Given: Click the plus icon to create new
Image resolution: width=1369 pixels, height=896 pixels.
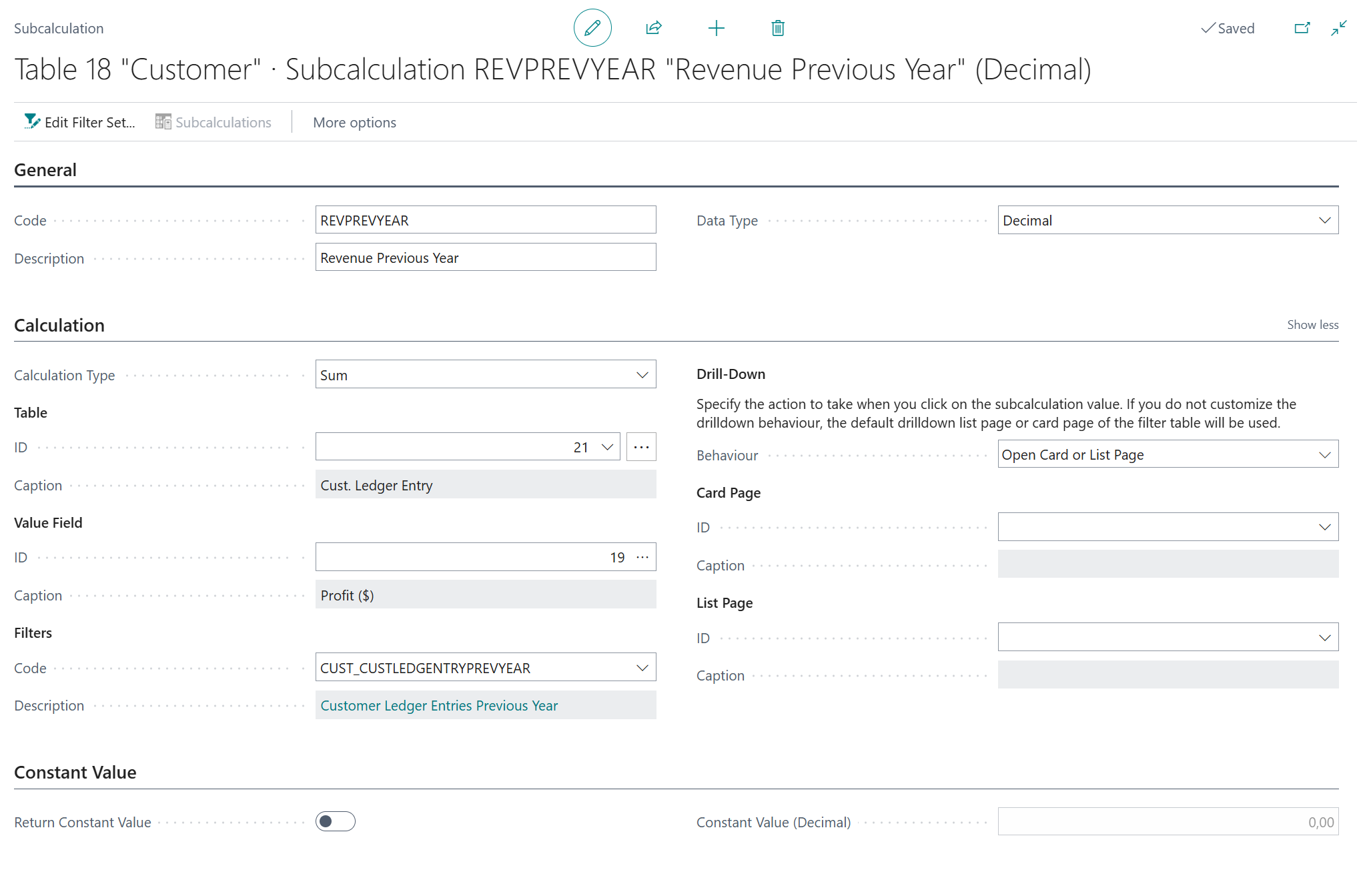Looking at the screenshot, I should coord(716,28).
